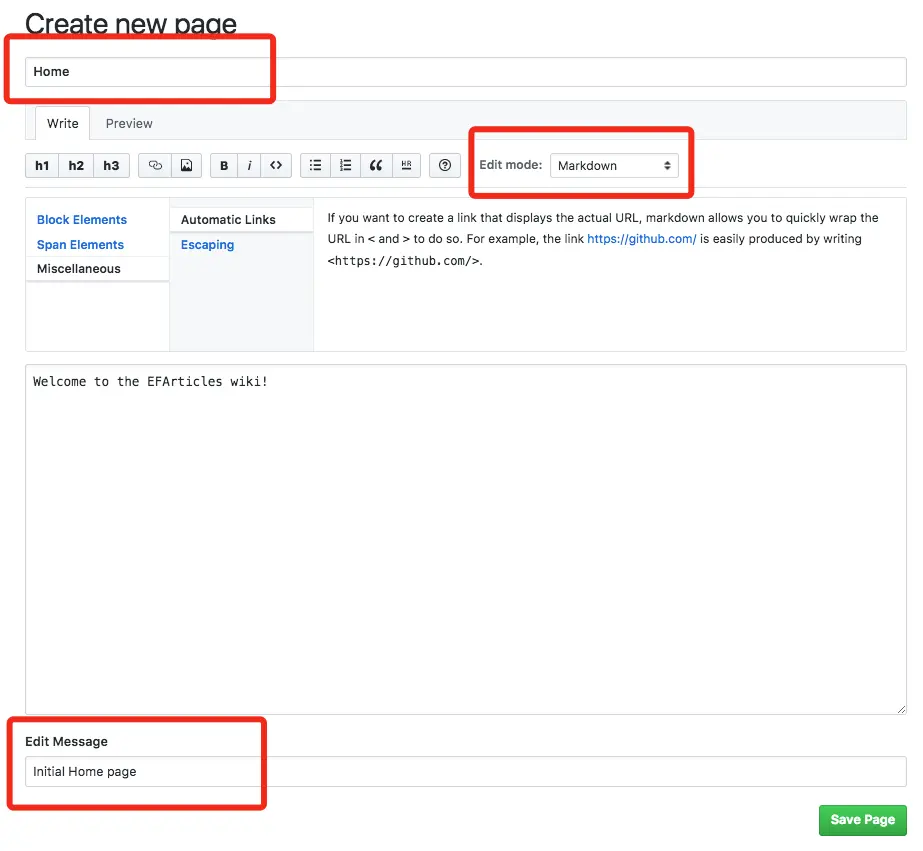Click the page title field containing Home
This screenshot has height=851, width=923.
coord(466,72)
